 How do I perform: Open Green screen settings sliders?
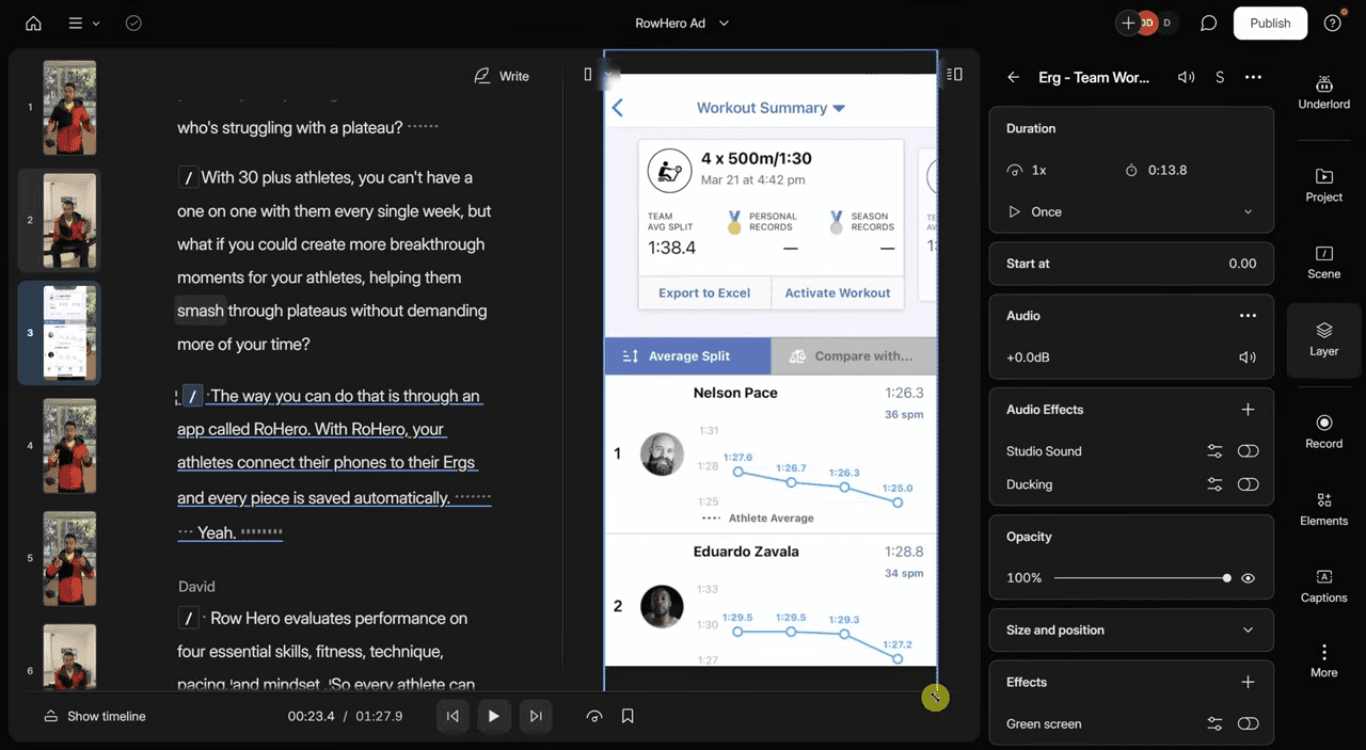1215,724
